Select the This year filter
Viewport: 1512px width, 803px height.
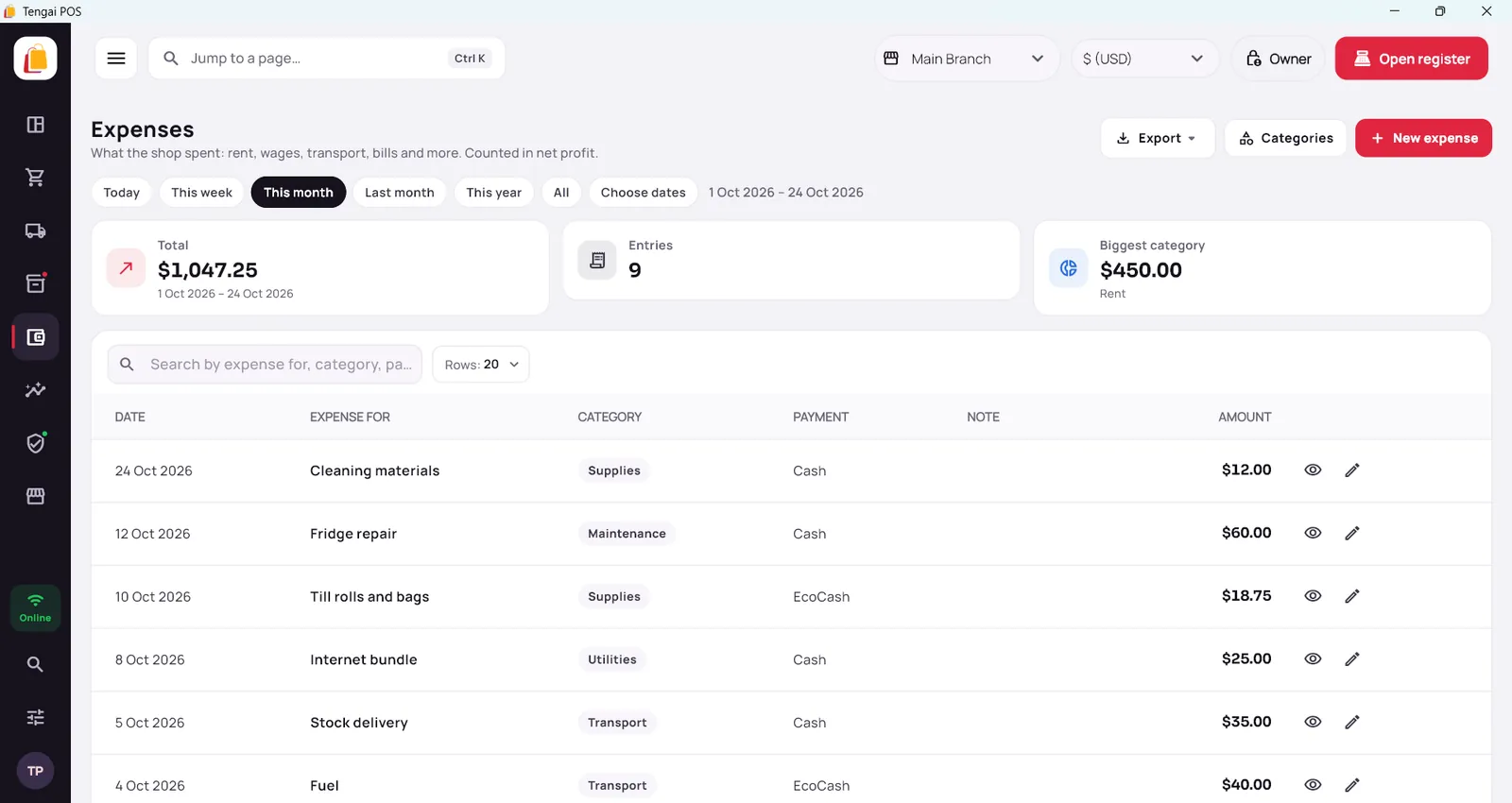click(493, 193)
